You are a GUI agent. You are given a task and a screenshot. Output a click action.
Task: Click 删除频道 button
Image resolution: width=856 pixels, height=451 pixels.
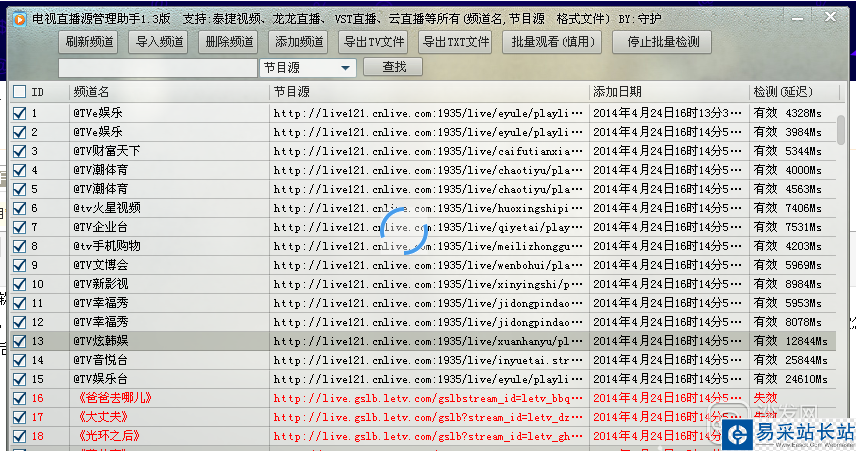coord(228,42)
